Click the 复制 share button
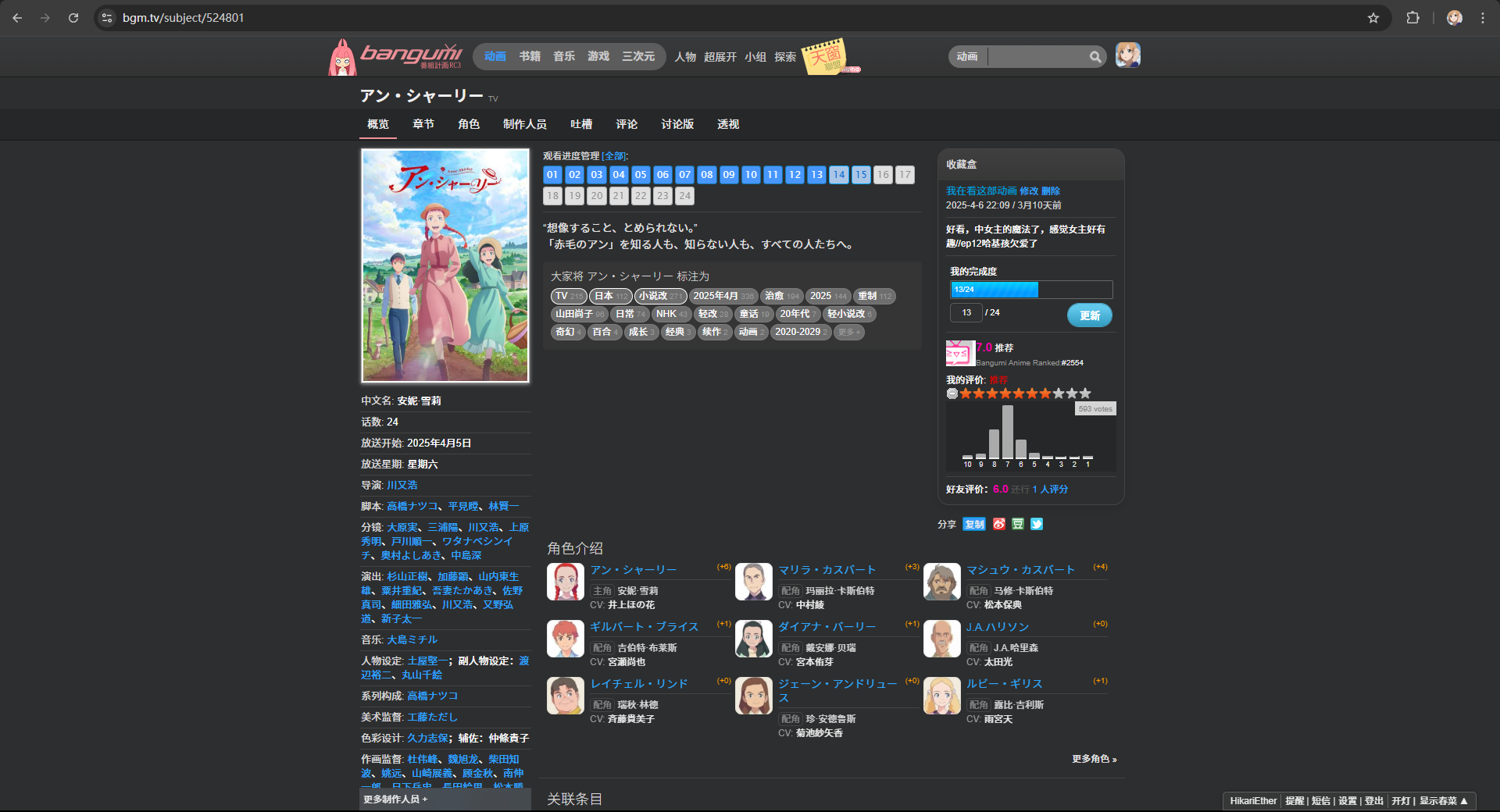 click(x=974, y=524)
